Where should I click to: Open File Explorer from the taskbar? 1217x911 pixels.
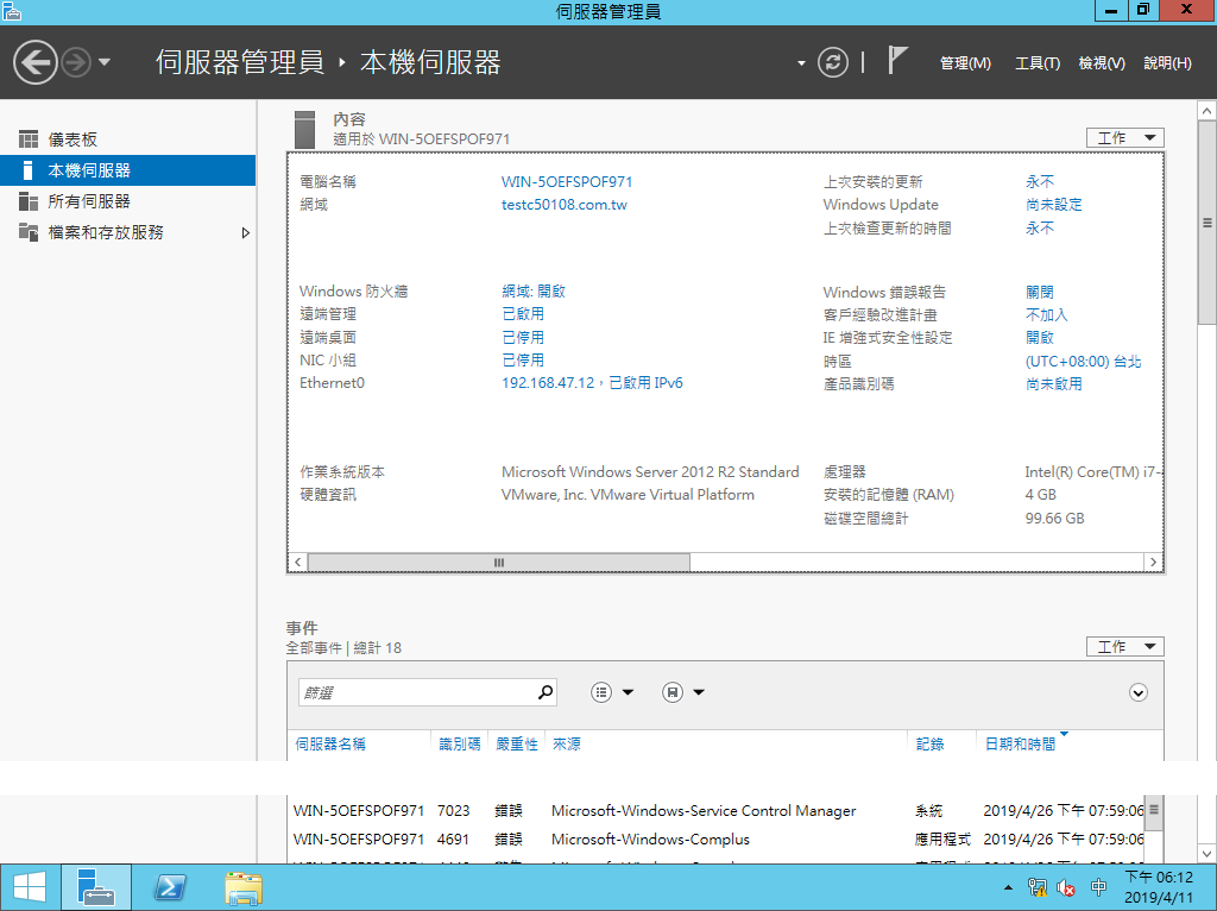(243, 888)
